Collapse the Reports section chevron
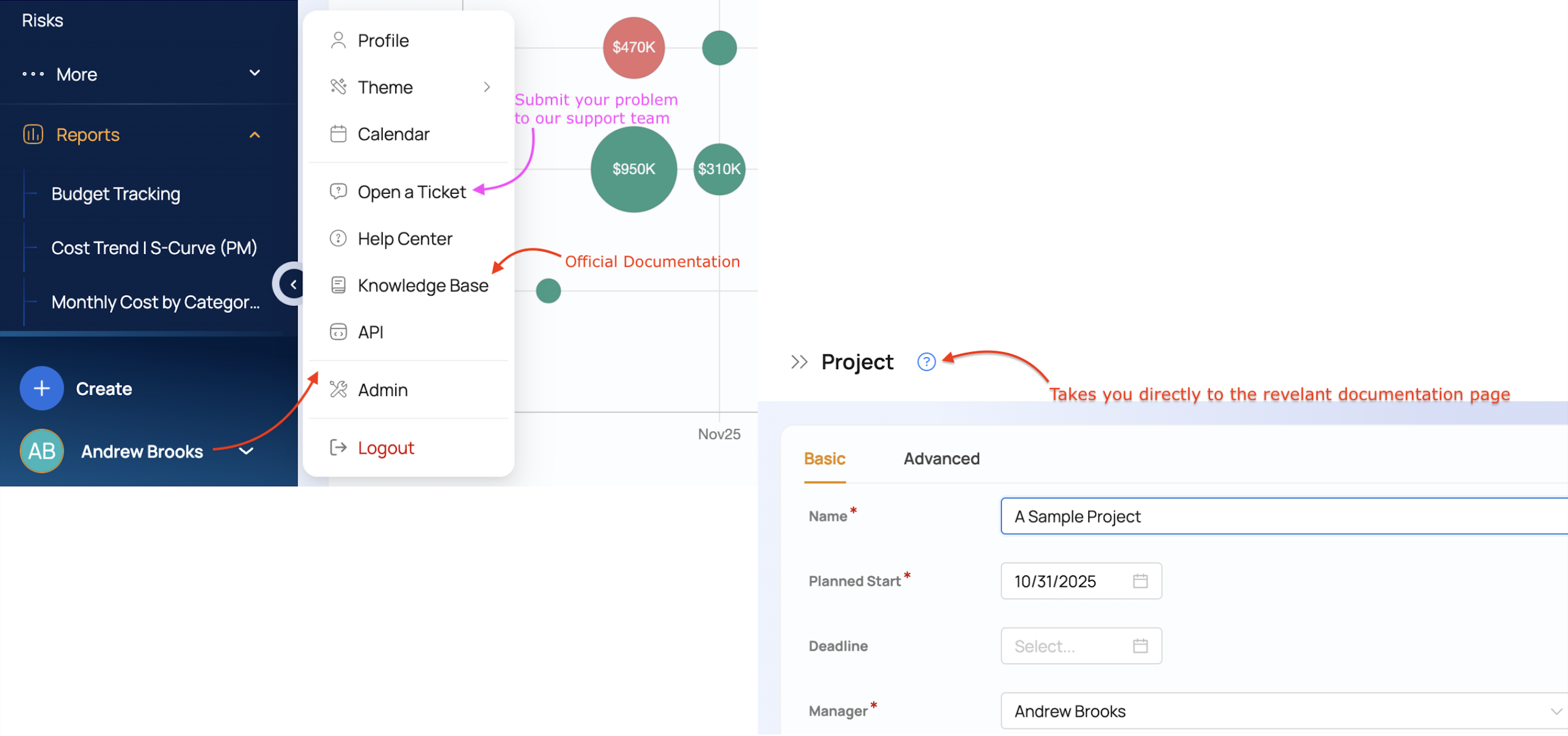This screenshot has width=1568, height=736. (x=254, y=134)
